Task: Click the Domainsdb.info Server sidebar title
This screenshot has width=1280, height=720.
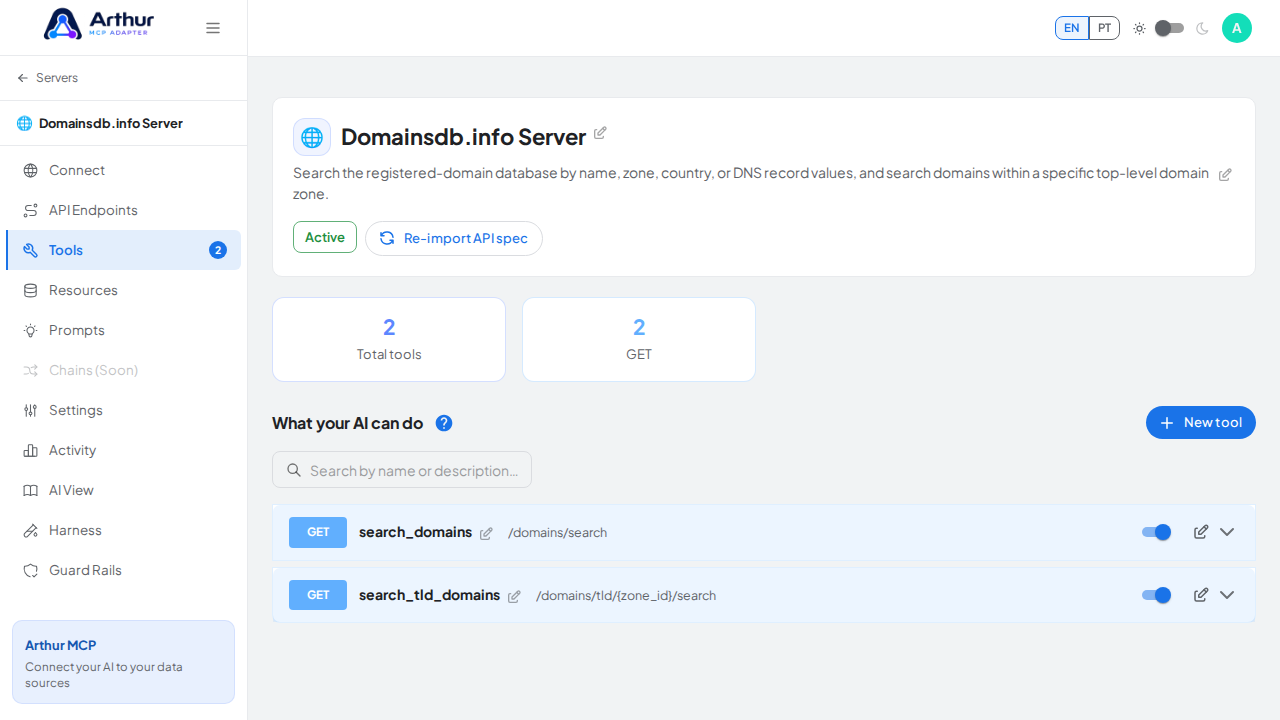Action: point(111,123)
